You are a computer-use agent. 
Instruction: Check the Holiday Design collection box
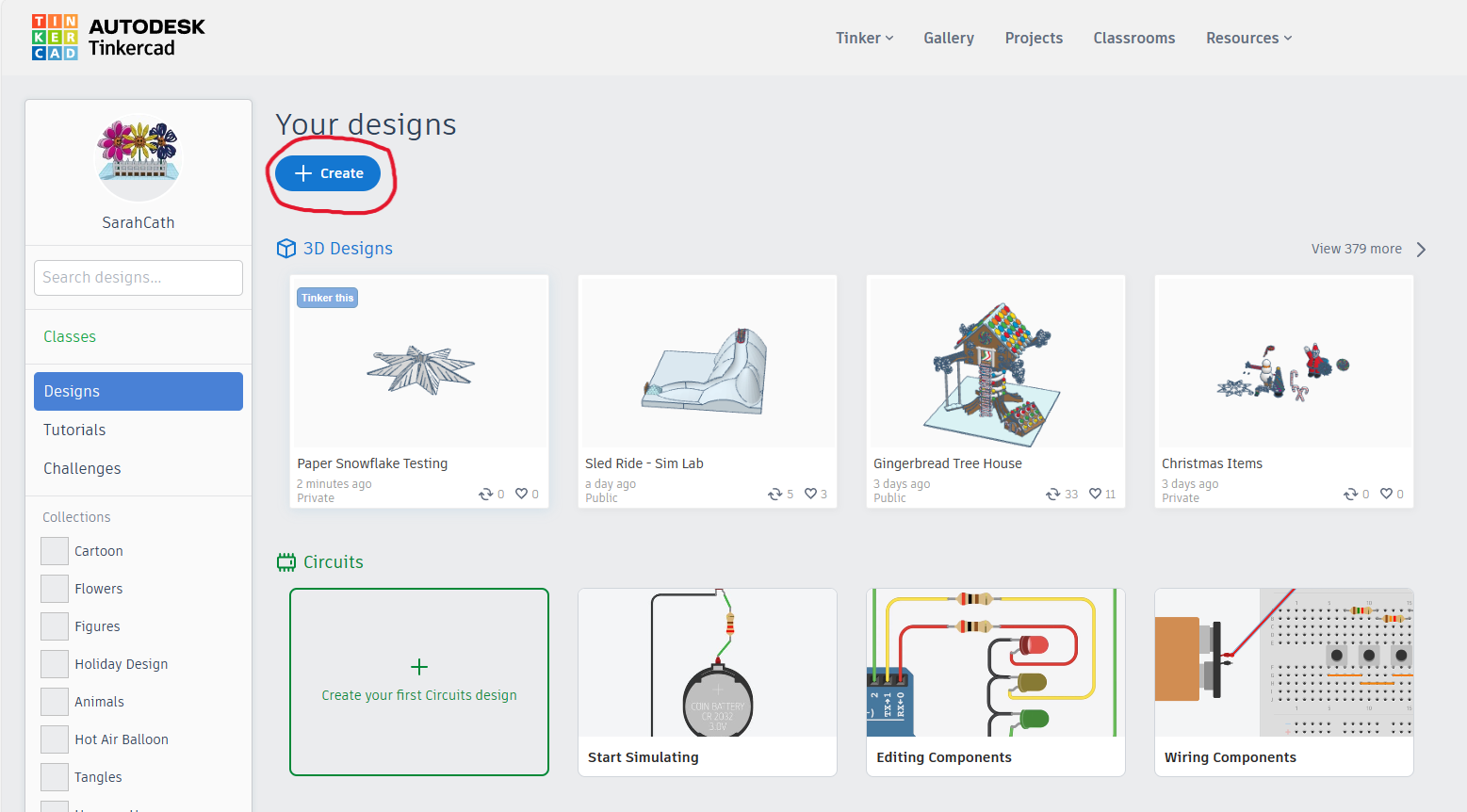pyautogui.click(x=53, y=664)
